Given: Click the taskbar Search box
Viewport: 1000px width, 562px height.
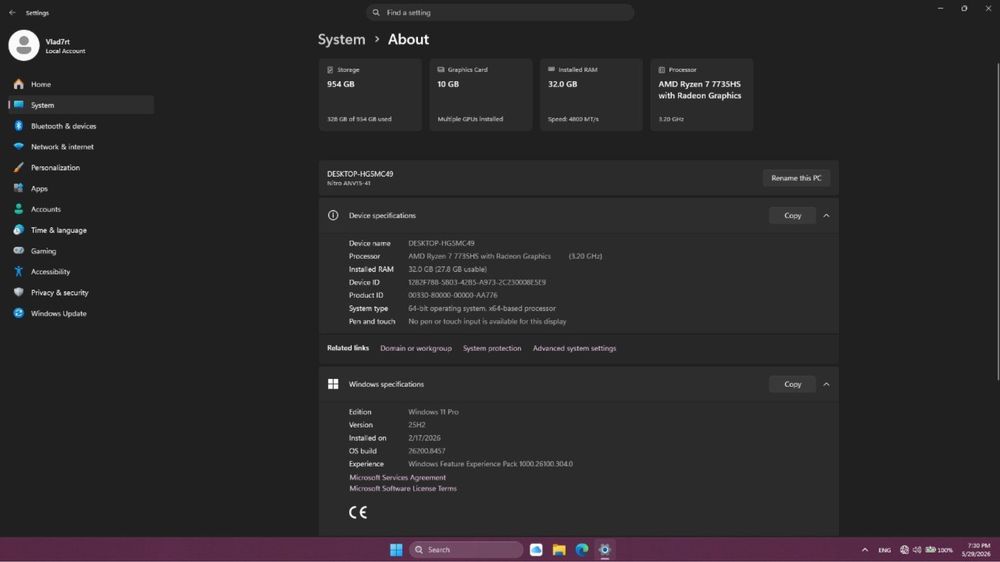Looking at the screenshot, I should pos(466,550).
